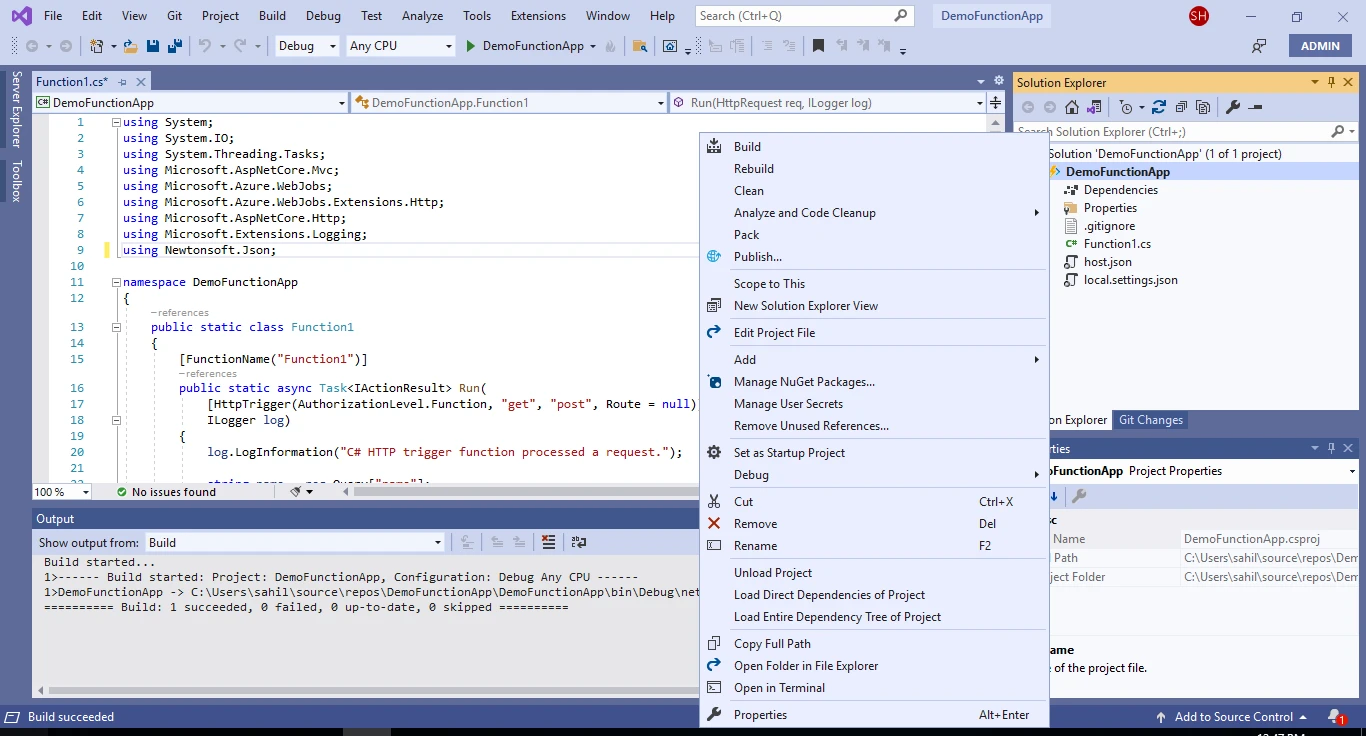Clear All text in the Output window

548,542
